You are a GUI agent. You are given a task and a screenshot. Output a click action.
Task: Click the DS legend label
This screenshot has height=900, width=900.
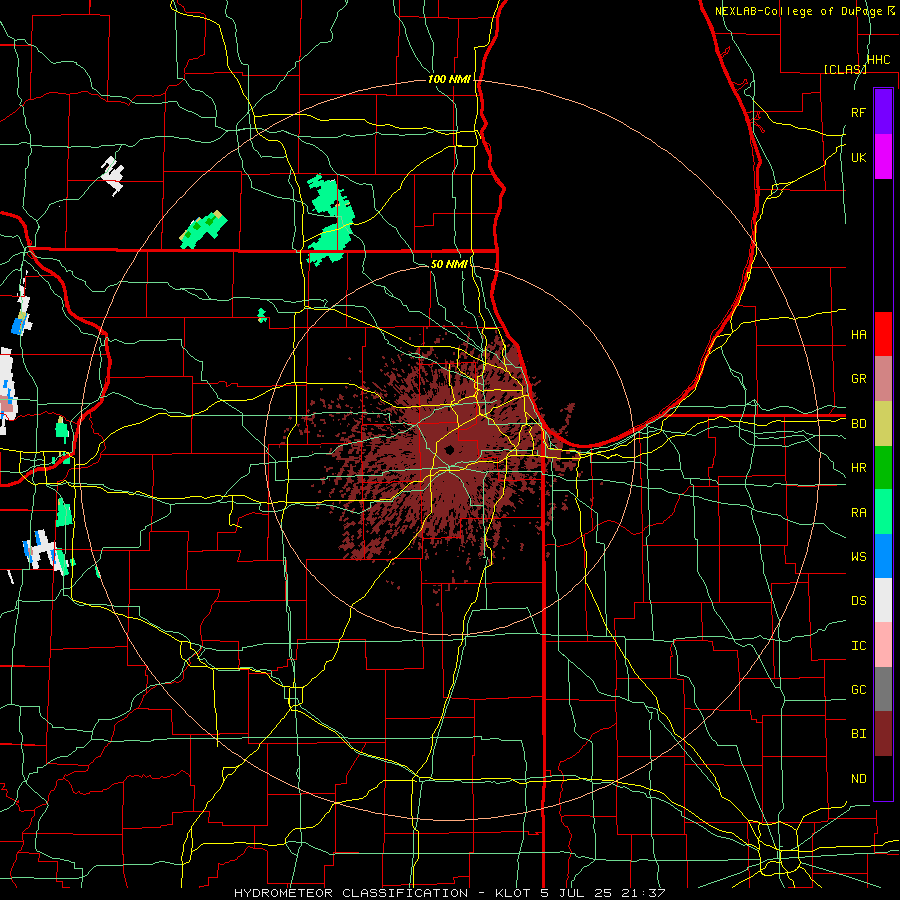coord(858,601)
